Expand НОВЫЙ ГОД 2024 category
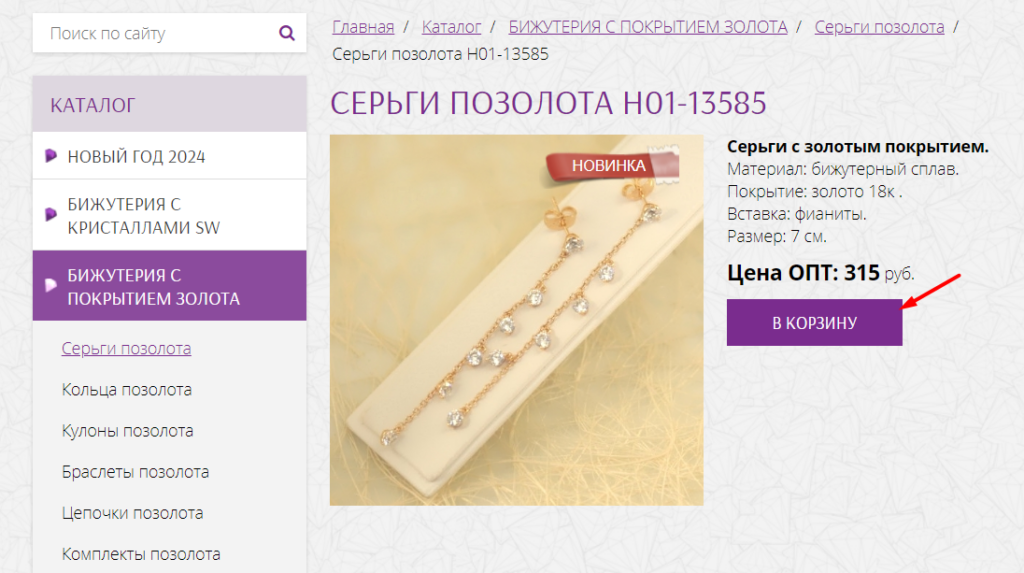The image size is (1024, 573). coord(169,156)
